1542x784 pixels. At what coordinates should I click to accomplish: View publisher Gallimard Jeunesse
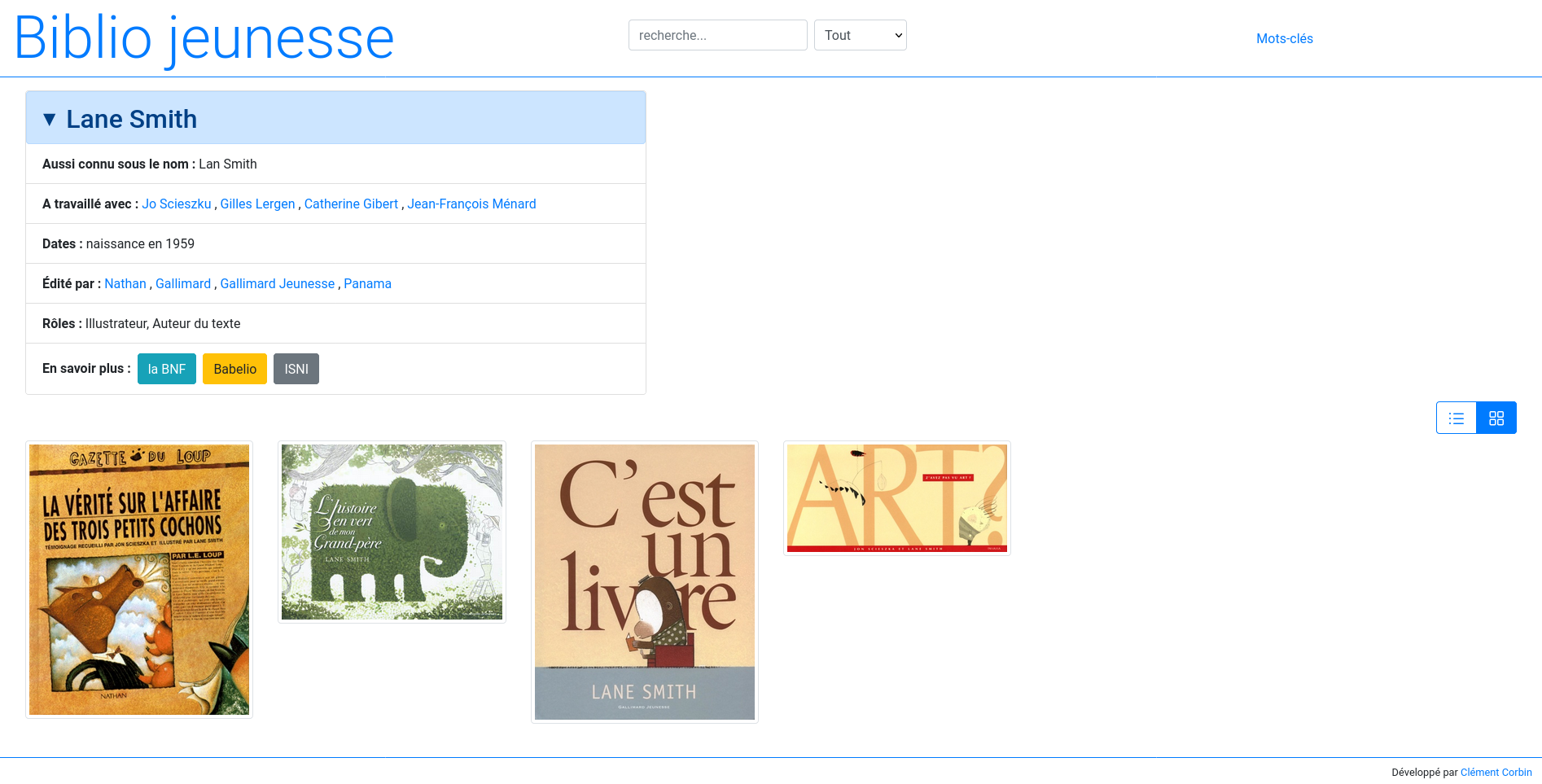[x=278, y=283]
